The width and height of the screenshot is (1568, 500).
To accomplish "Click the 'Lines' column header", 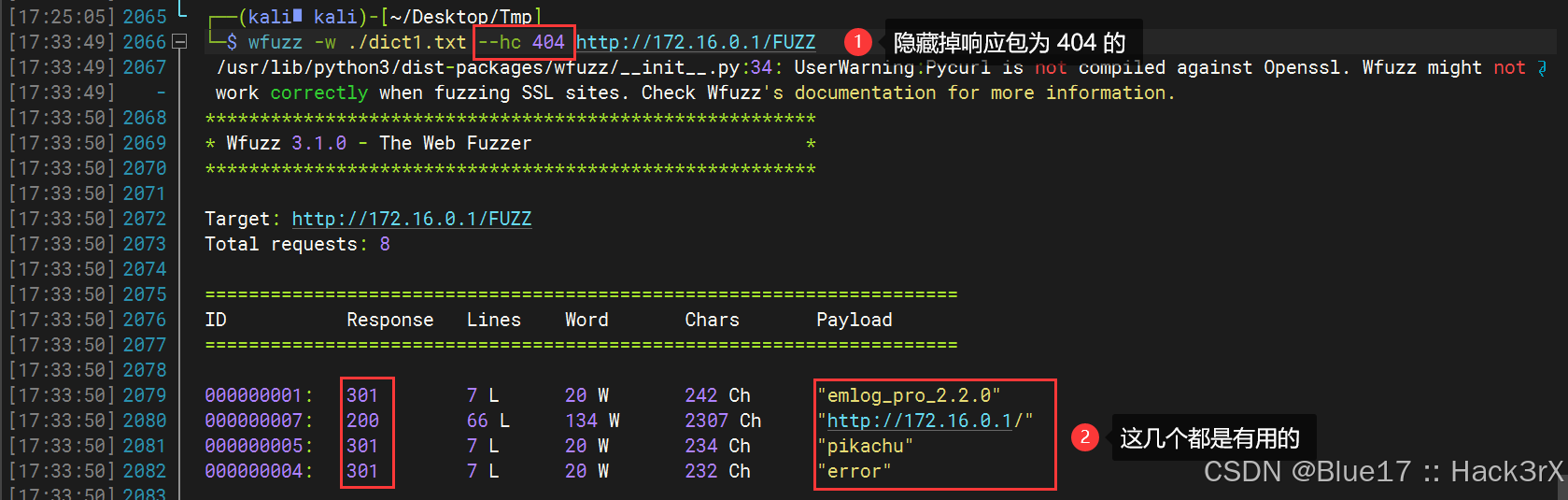I will [x=494, y=320].
